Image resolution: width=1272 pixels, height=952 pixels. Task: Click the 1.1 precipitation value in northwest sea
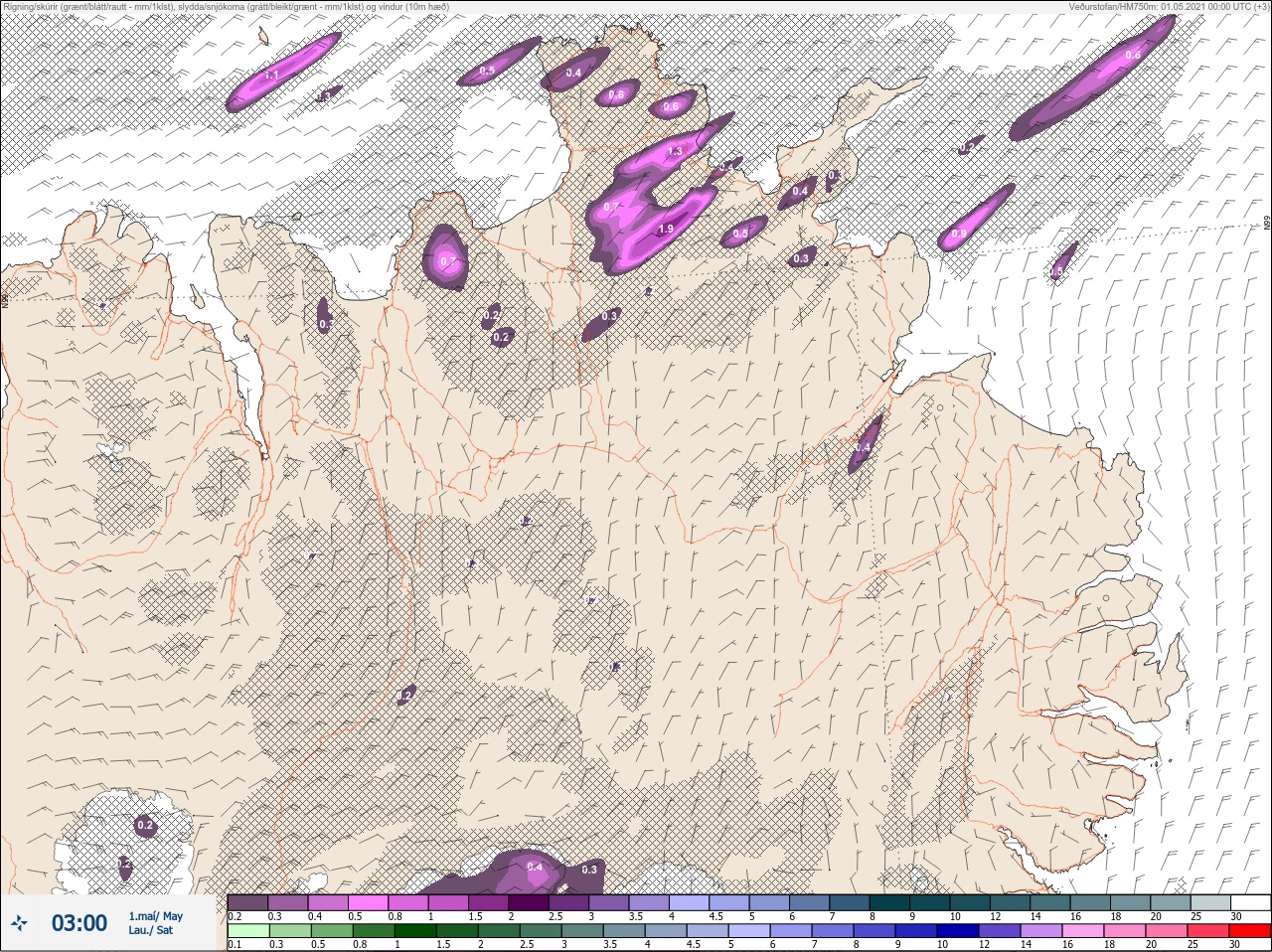click(272, 76)
